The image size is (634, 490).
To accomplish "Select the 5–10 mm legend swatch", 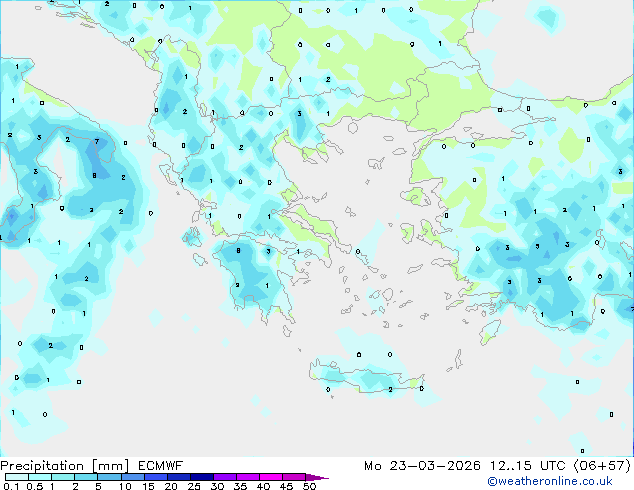I will (109, 477).
